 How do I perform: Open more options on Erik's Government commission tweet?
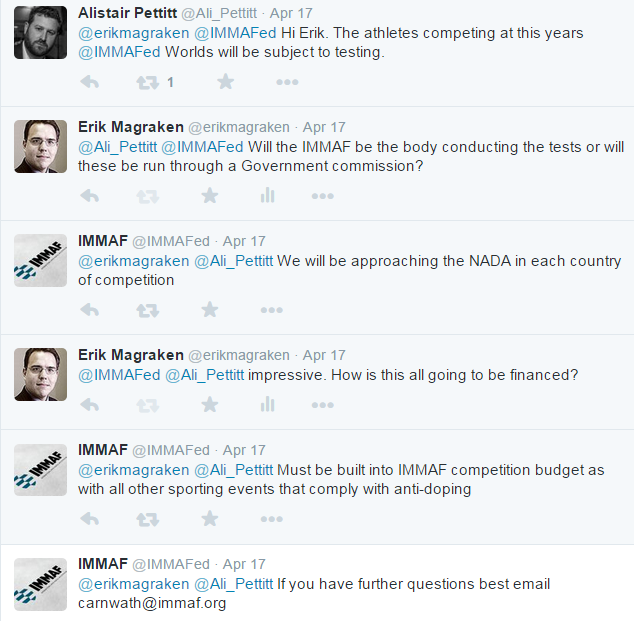tap(323, 196)
